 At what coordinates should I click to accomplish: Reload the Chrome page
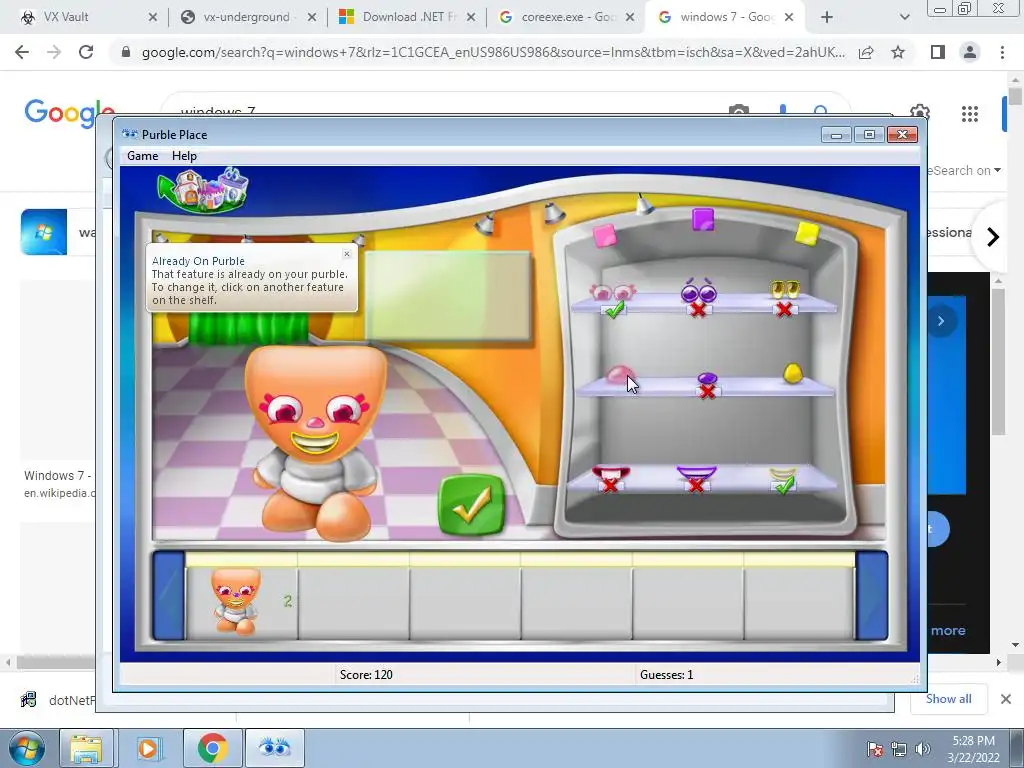point(86,52)
